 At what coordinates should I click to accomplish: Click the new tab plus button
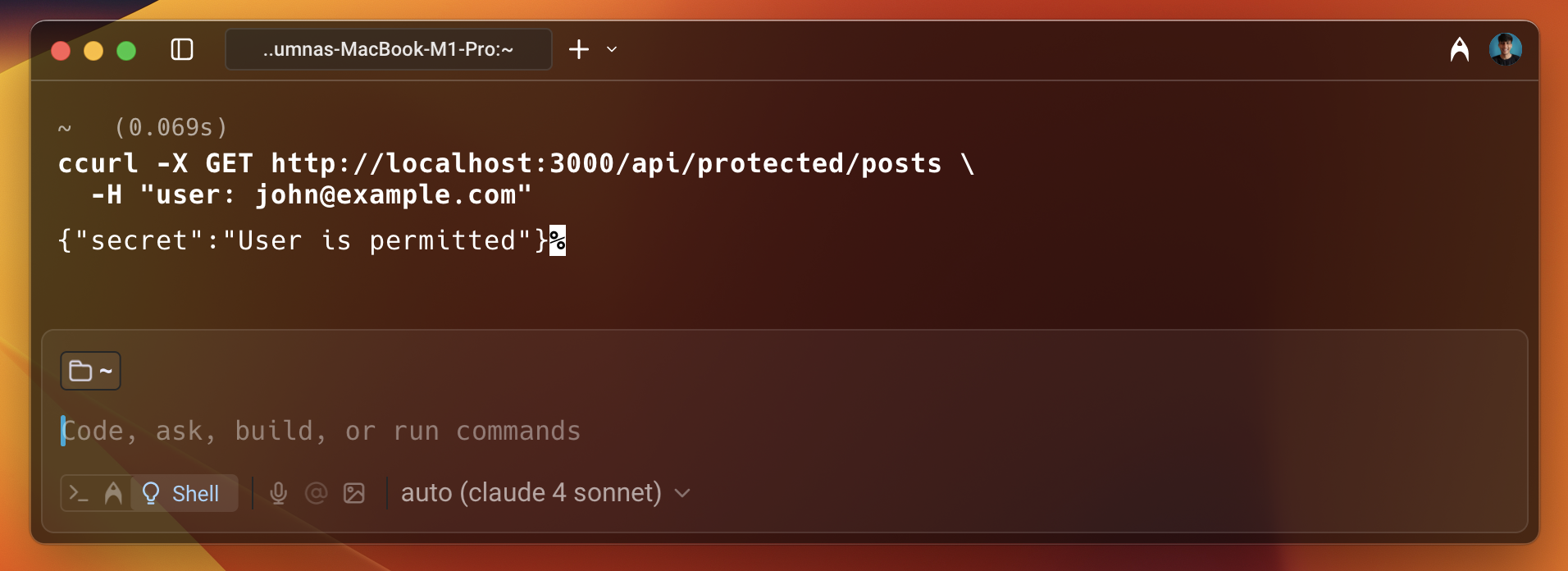[x=579, y=49]
